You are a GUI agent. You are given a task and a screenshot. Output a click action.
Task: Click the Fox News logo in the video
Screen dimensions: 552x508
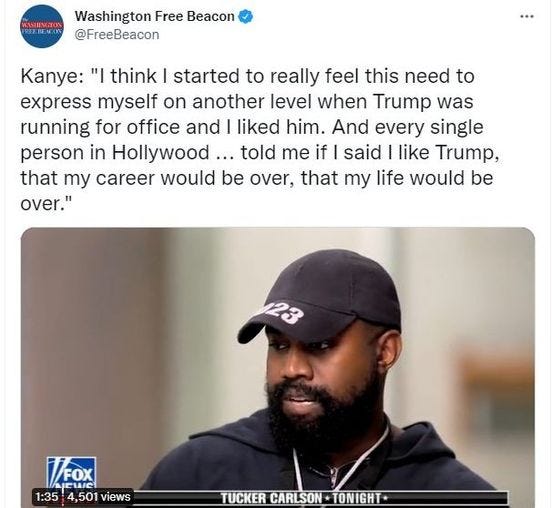pos(71,474)
